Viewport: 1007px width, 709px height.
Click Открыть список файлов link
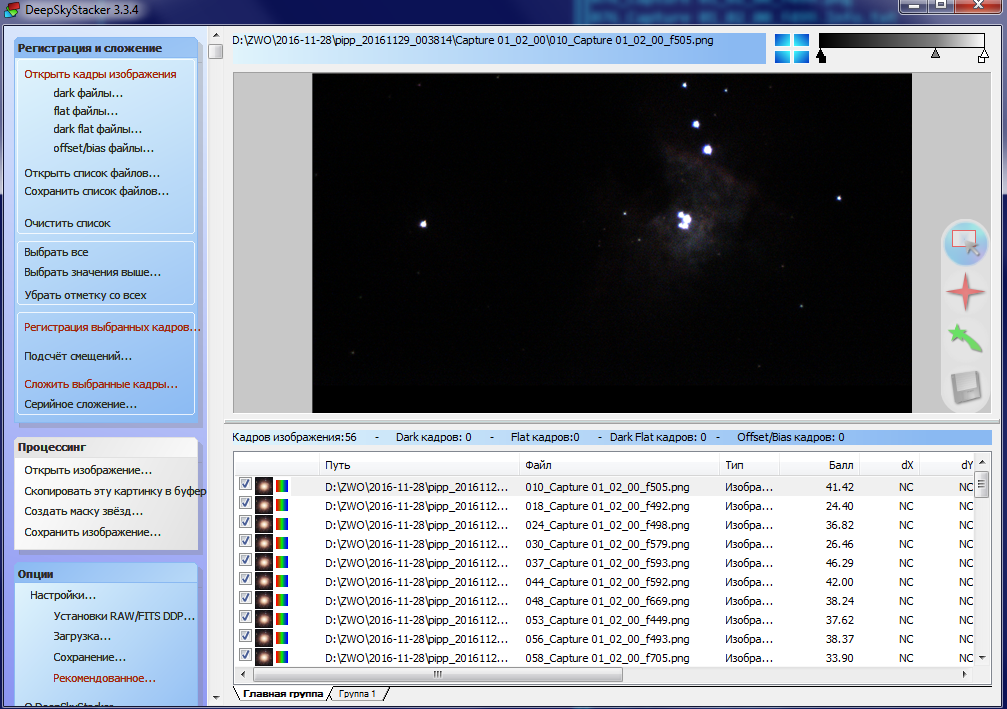pos(92,173)
